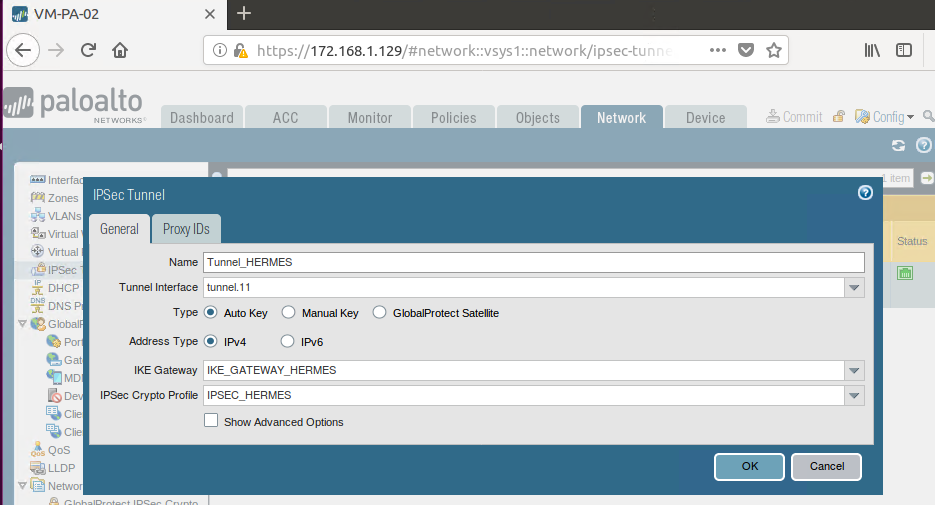Reload the current browser page
941x505 pixels.
[x=88, y=50]
